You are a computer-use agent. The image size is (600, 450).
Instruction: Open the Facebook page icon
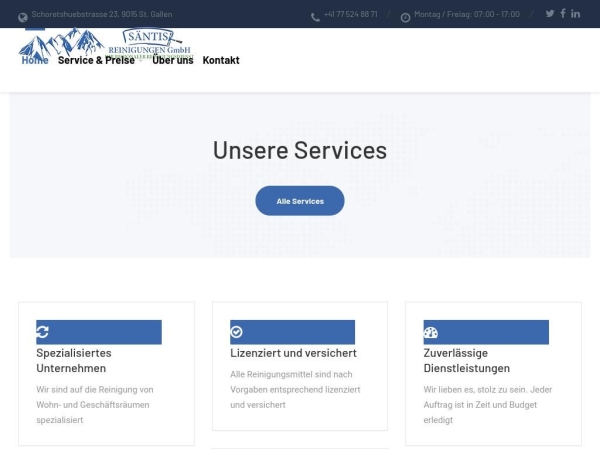[563, 14]
